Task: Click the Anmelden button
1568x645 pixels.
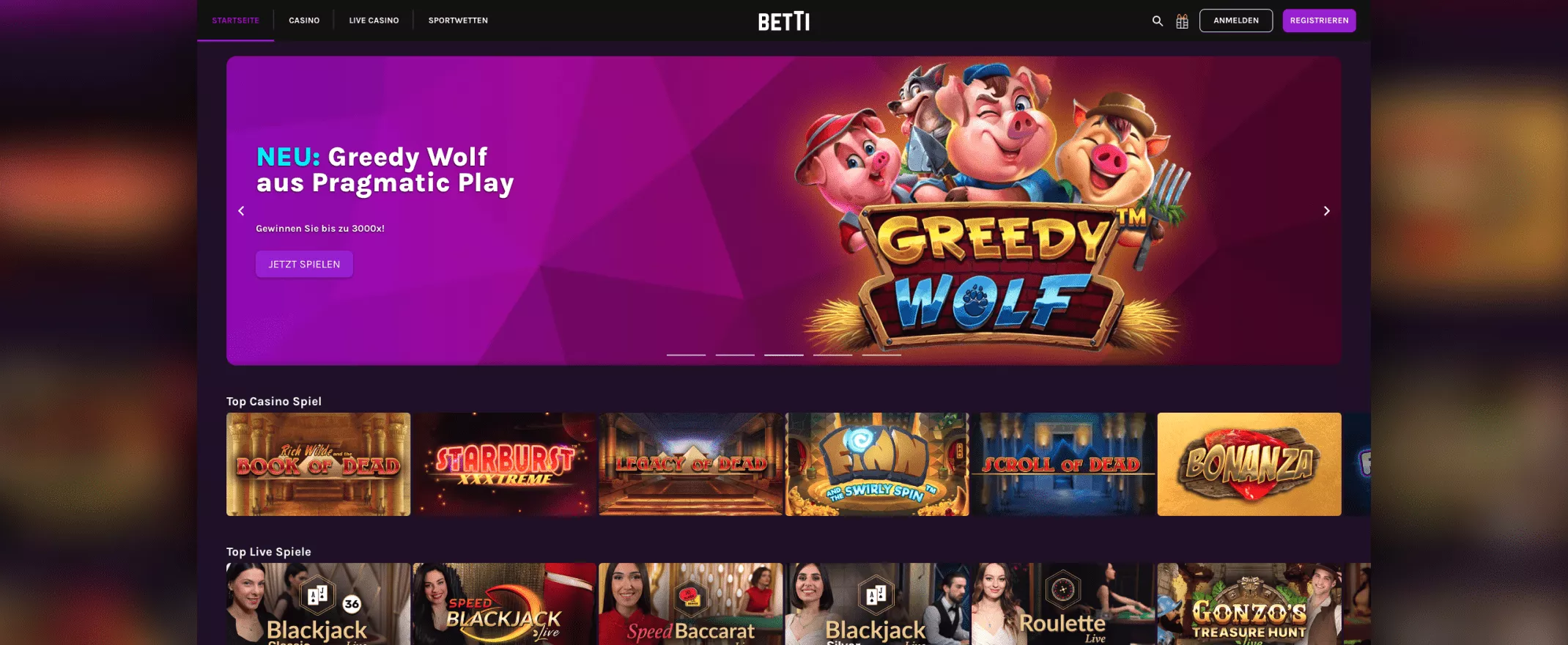Action: (1236, 21)
